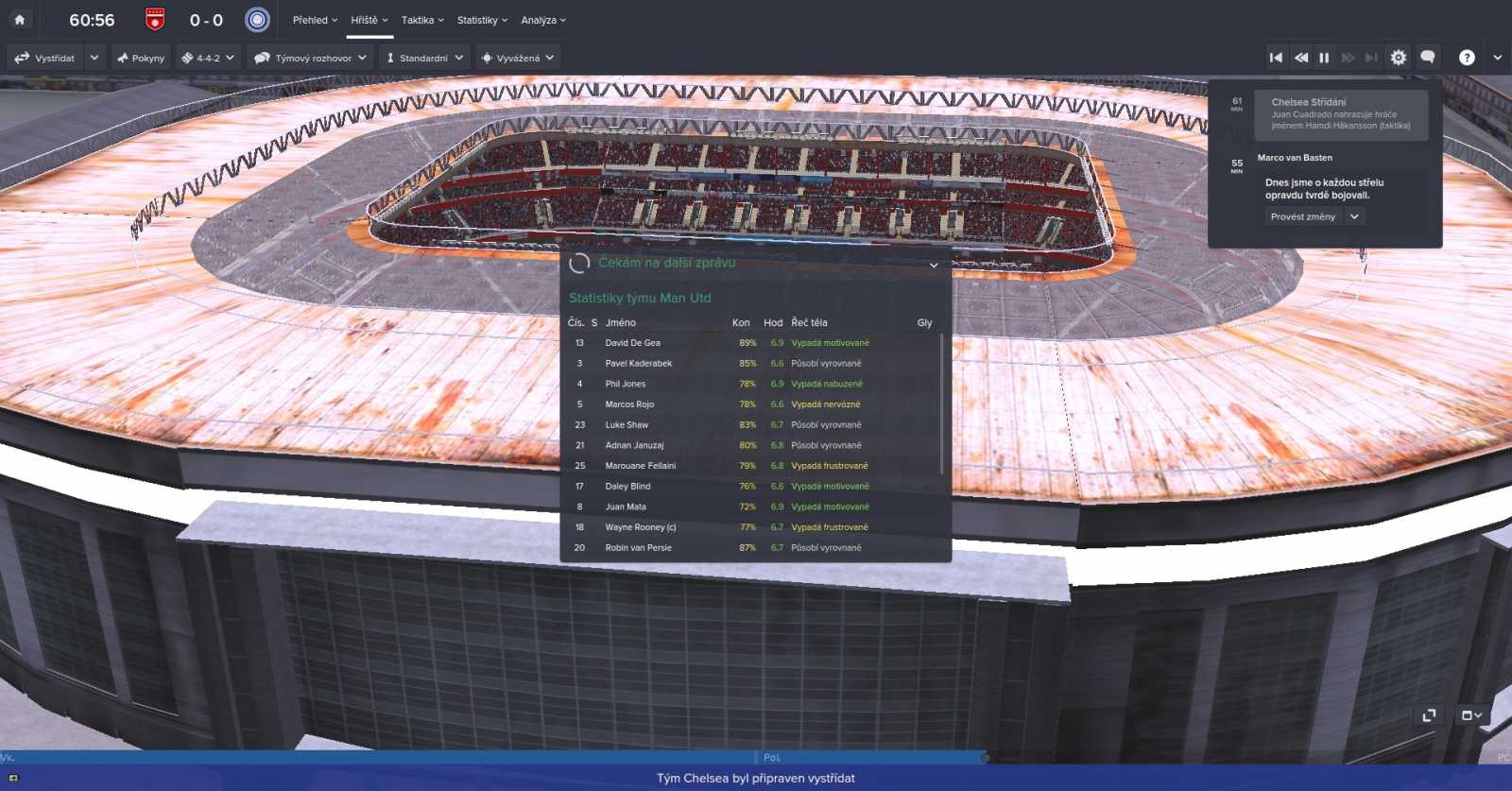
Task: Sort by the Čís. column header
Action: (576, 322)
